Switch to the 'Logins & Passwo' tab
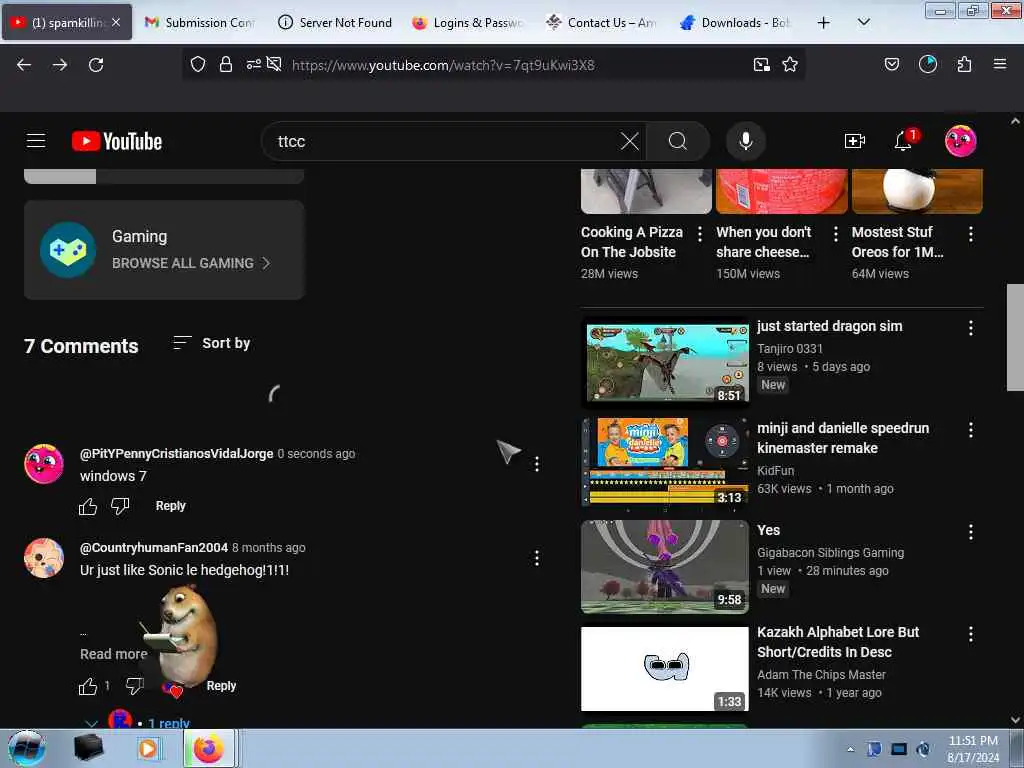The width and height of the screenshot is (1024, 768). pyautogui.click(x=468, y=22)
